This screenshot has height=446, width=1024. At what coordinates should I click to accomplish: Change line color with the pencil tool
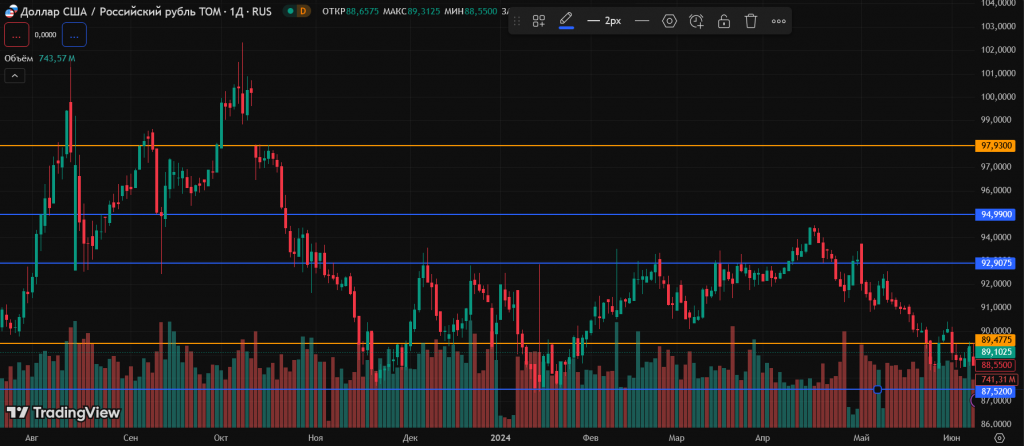(x=566, y=20)
